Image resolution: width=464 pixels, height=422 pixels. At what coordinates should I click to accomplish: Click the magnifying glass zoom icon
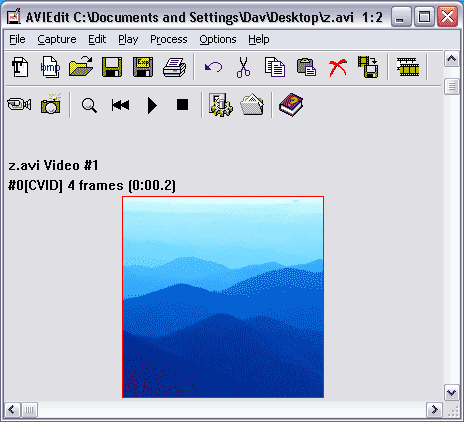click(89, 105)
